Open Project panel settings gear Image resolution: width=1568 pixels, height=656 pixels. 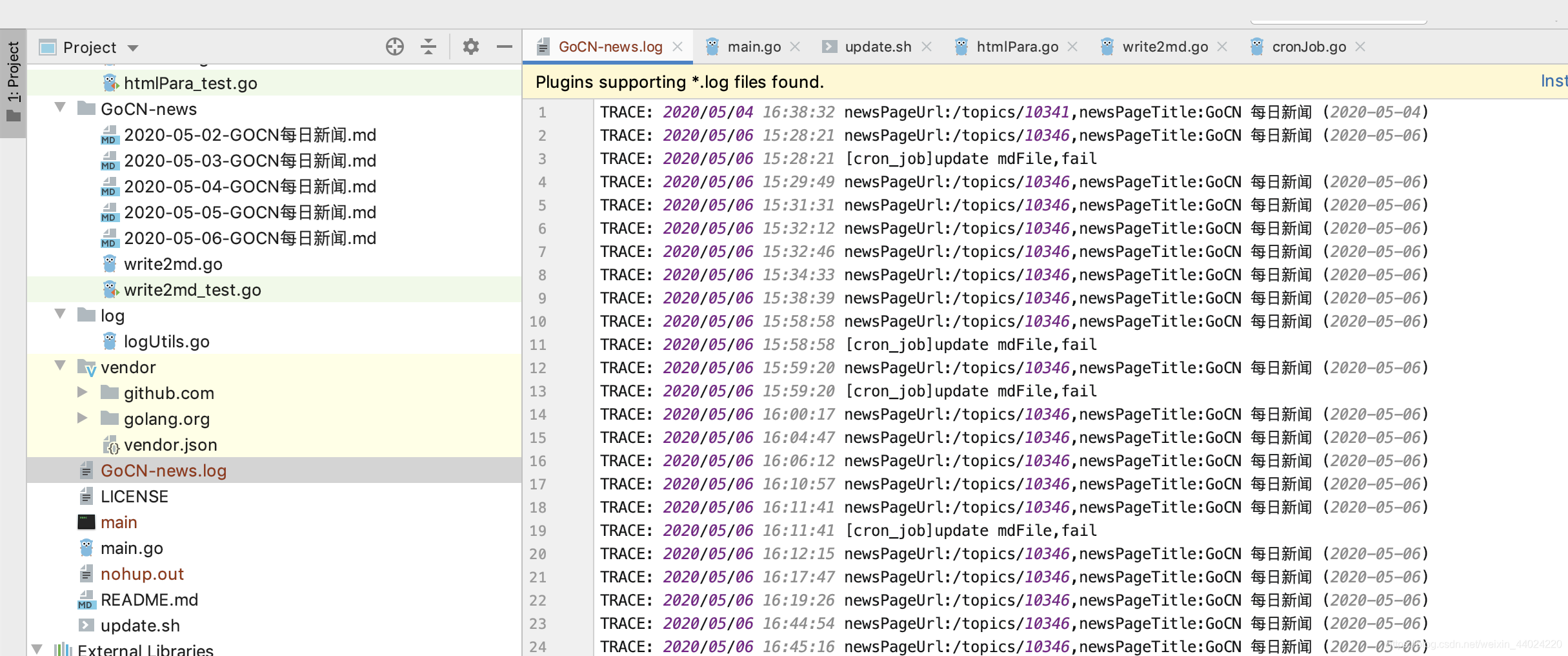(471, 46)
